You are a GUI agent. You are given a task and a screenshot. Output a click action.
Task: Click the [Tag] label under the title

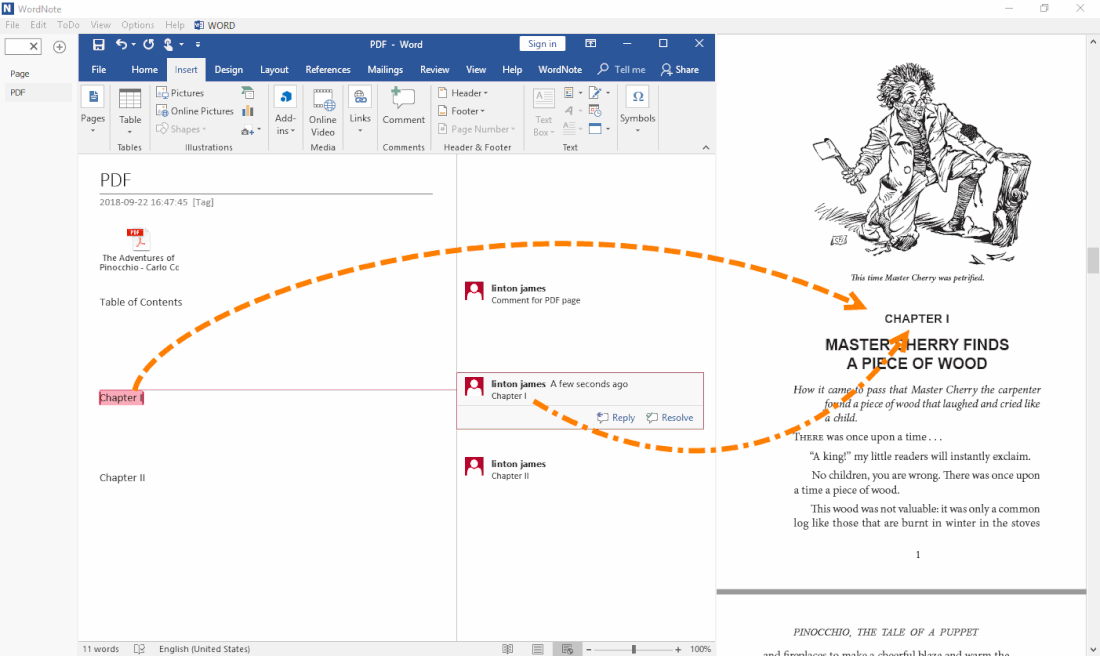pos(203,202)
